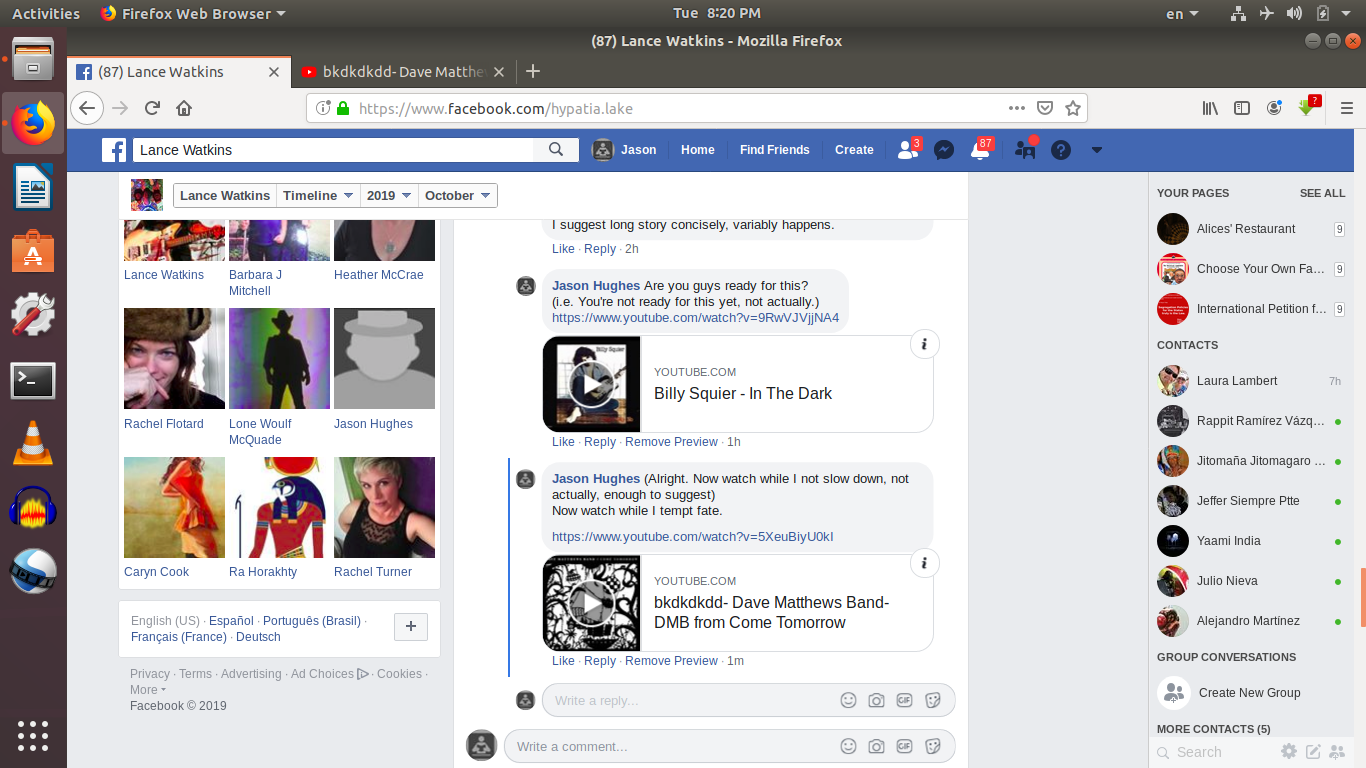Viewport: 1366px width, 768px height.
Task: Play the Billy Squier In The Dark video
Action: (592, 384)
